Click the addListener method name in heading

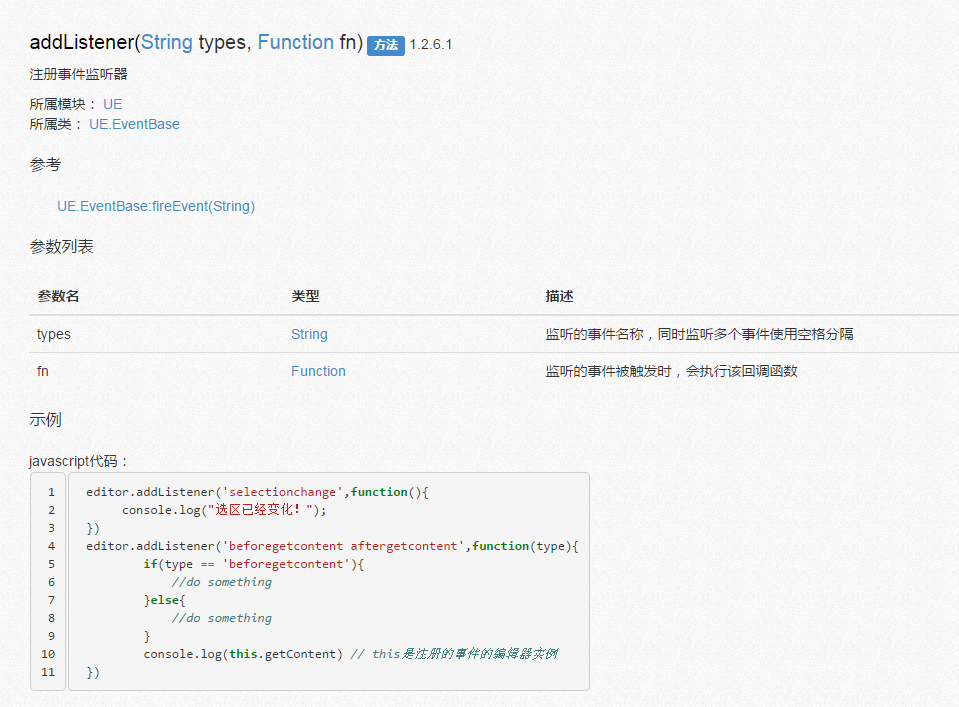pyautogui.click(x=82, y=42)
